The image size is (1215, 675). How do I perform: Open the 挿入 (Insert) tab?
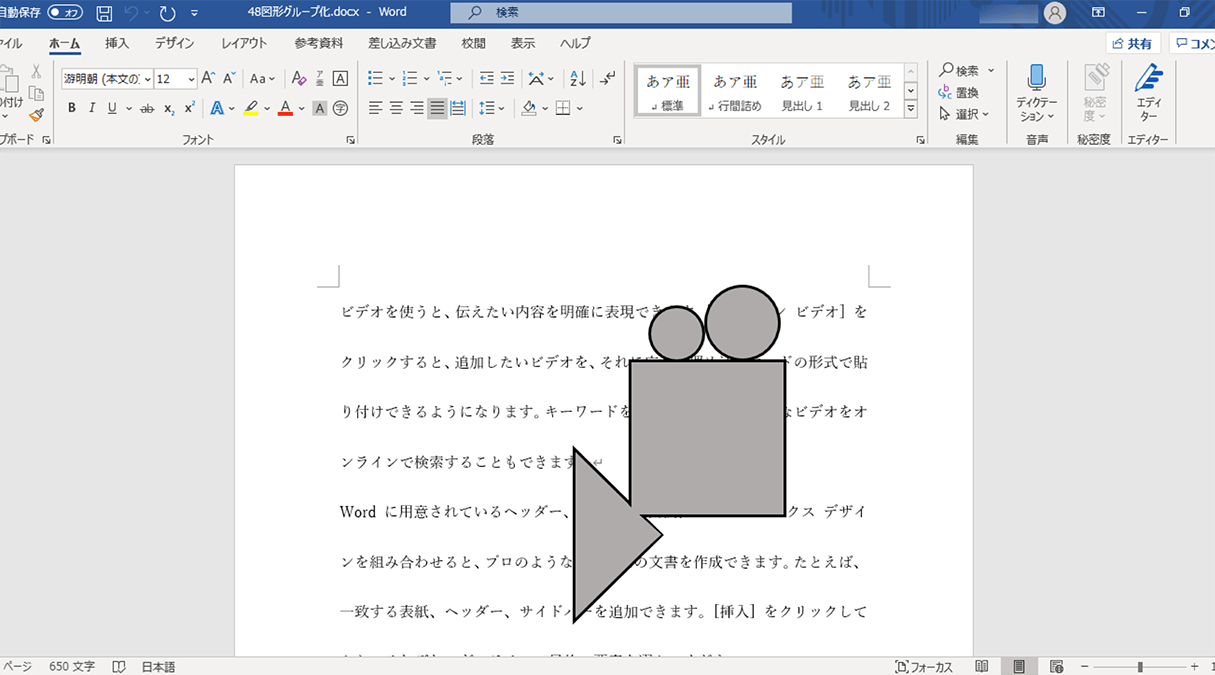pyautogui.click(x=117, y=44)
